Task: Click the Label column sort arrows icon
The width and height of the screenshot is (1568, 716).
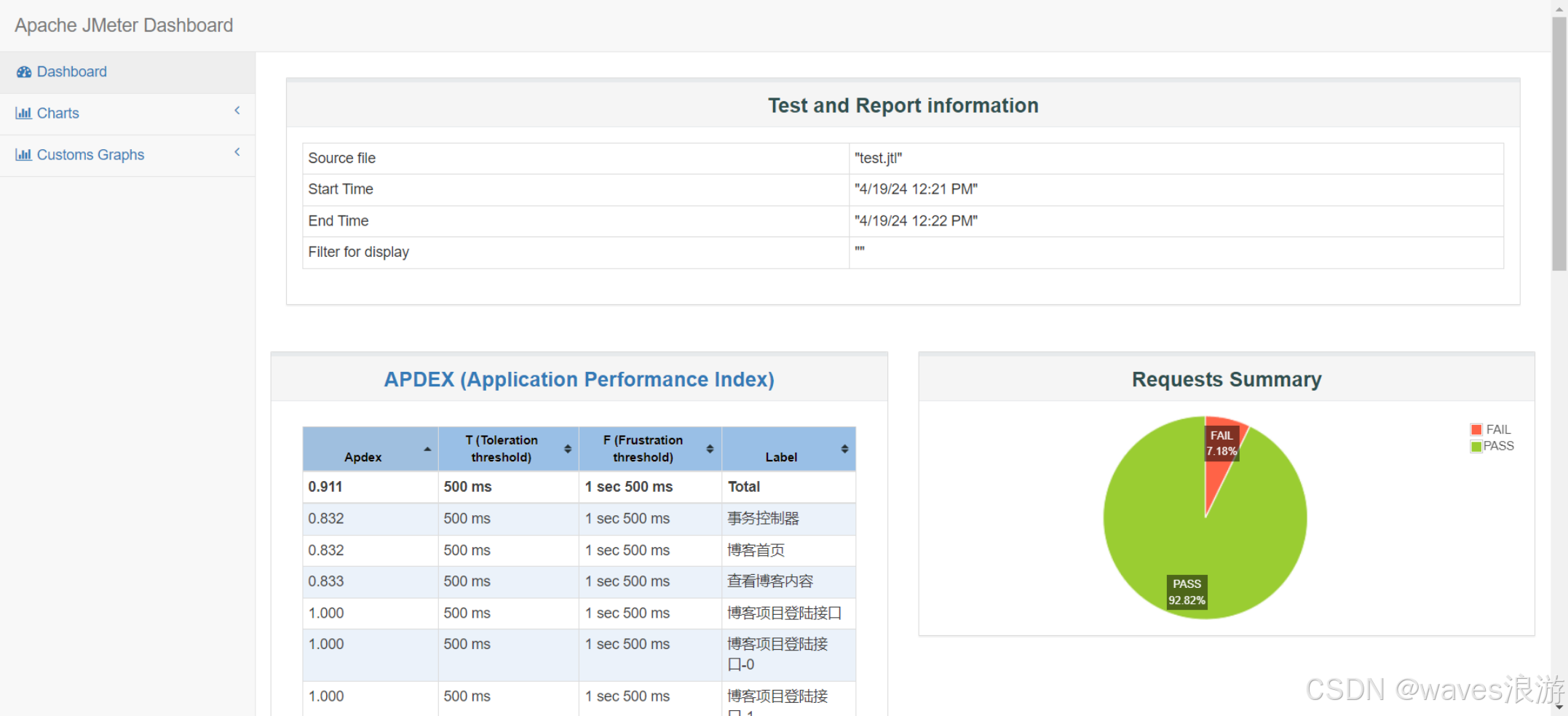Action: tap(844, 449)
